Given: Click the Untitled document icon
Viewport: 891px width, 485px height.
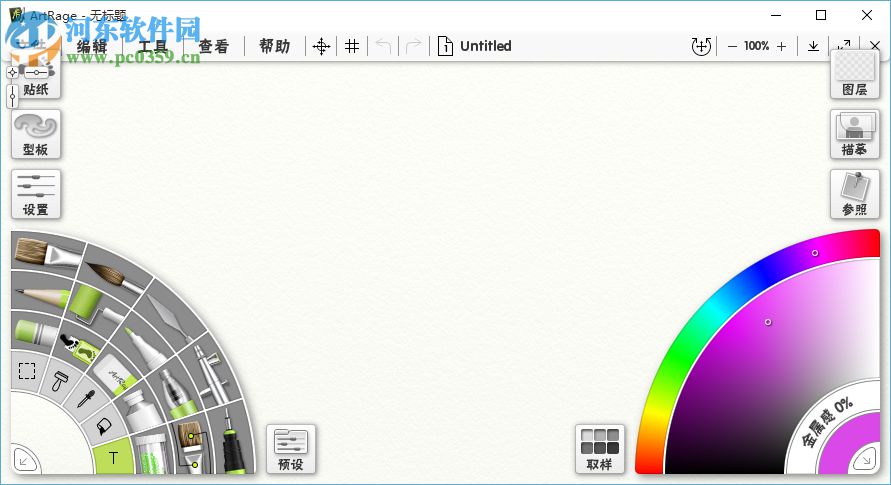Looking at the screenshot, I should pyautogui.click(x=445, y=46).
